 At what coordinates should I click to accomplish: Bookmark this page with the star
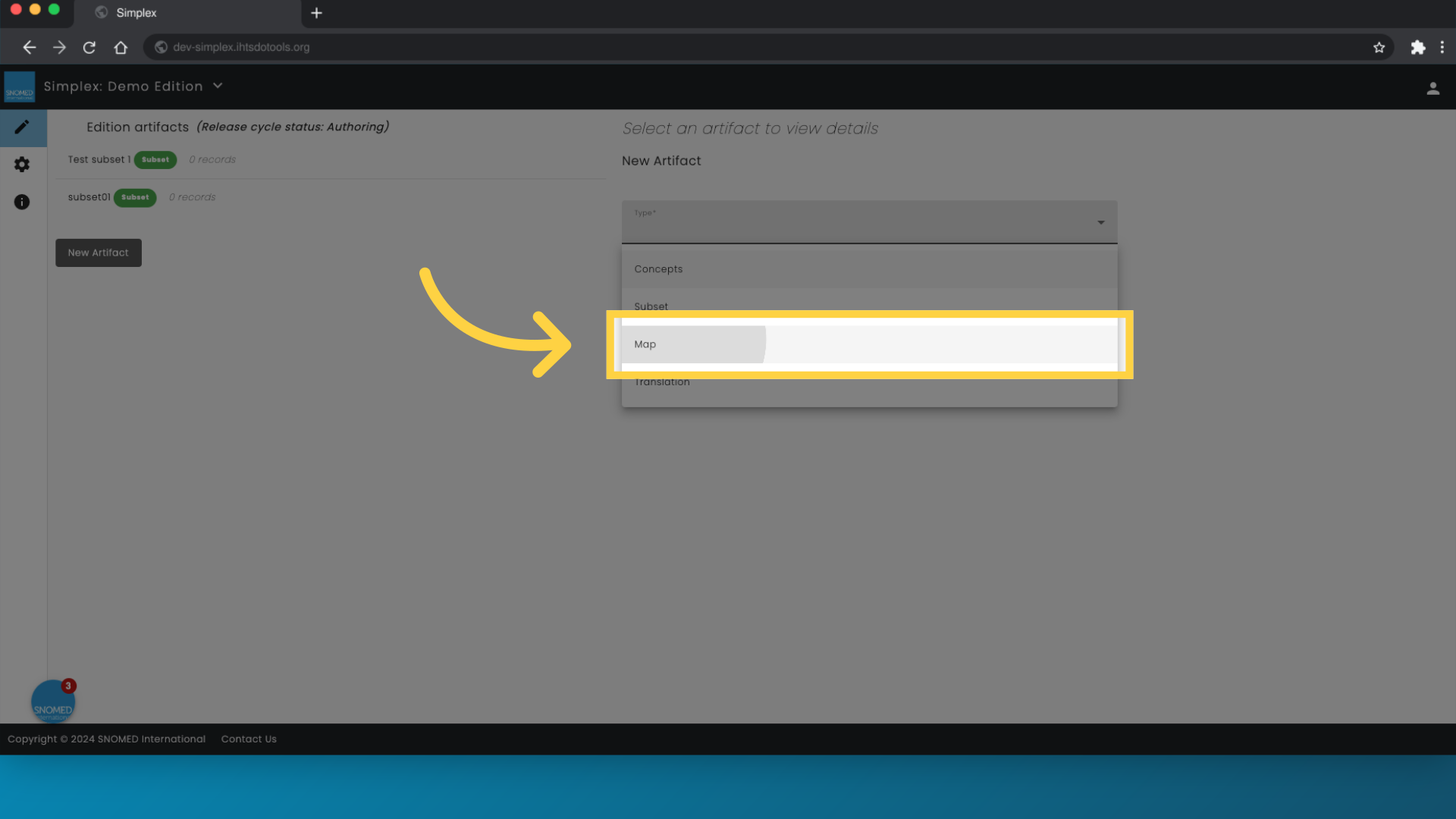(1379, 47)
